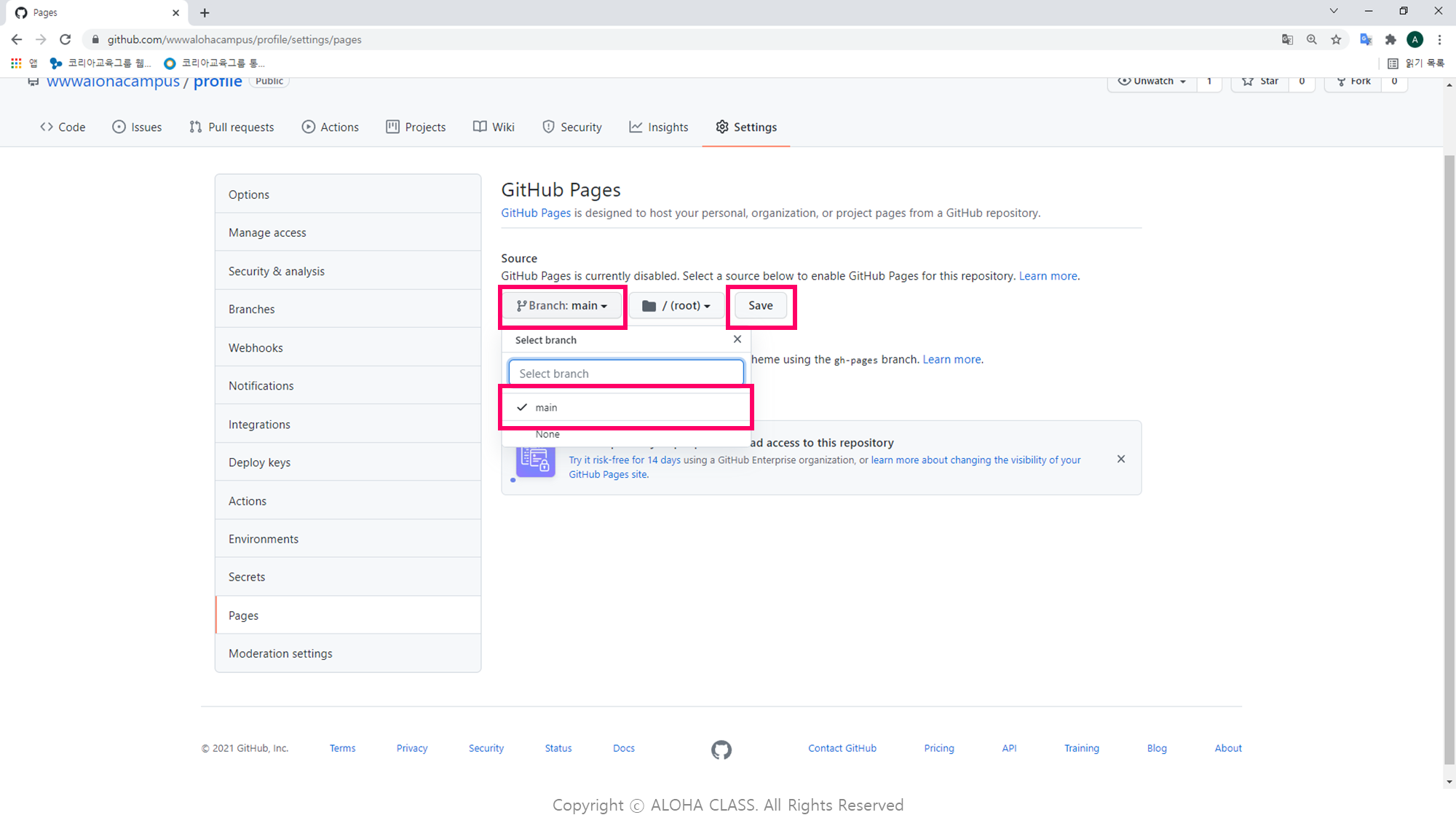Open Pages in settings sidebar
The width and height of the screenshot is (1456, 823).
tap(348, 615)
